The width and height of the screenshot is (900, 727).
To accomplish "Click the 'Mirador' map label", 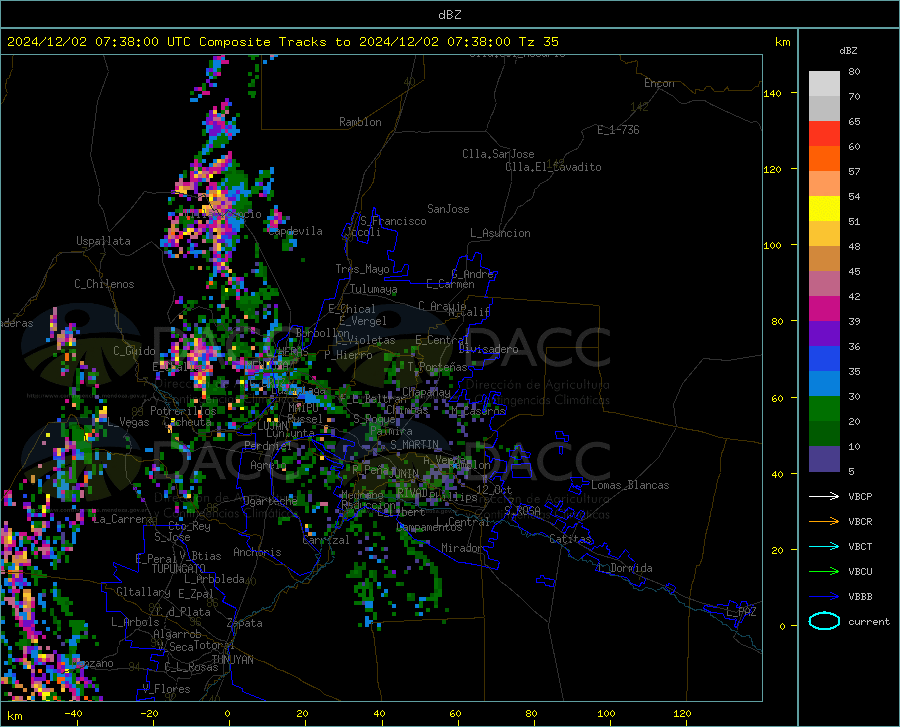I will (461, 548).
